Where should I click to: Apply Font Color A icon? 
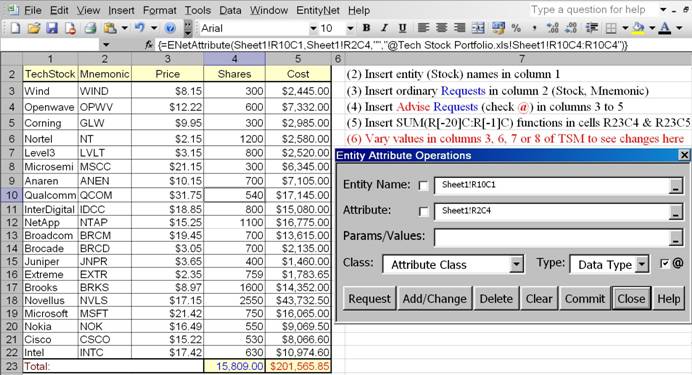coord(665,28)
